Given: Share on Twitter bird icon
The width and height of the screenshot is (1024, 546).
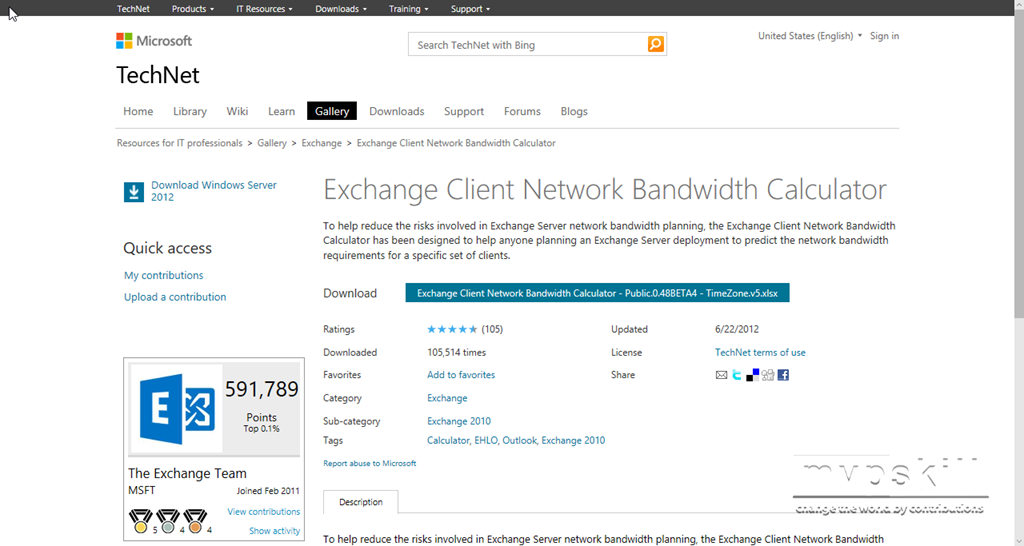Looking at the screenshot, I should pyautogui.click(x=737, y=375).
